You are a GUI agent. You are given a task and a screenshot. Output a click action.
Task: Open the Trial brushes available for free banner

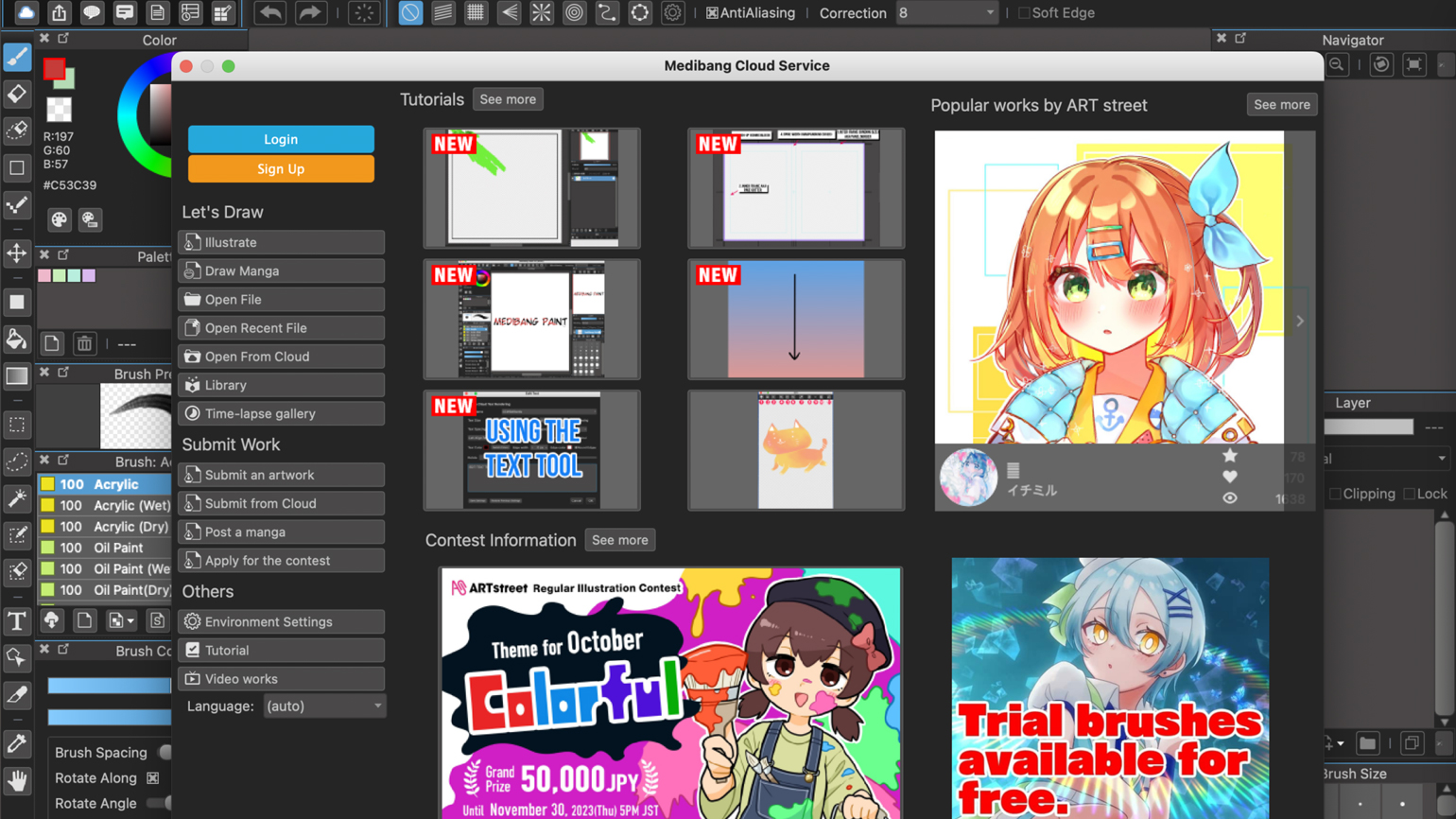[x=1110, y=688]
